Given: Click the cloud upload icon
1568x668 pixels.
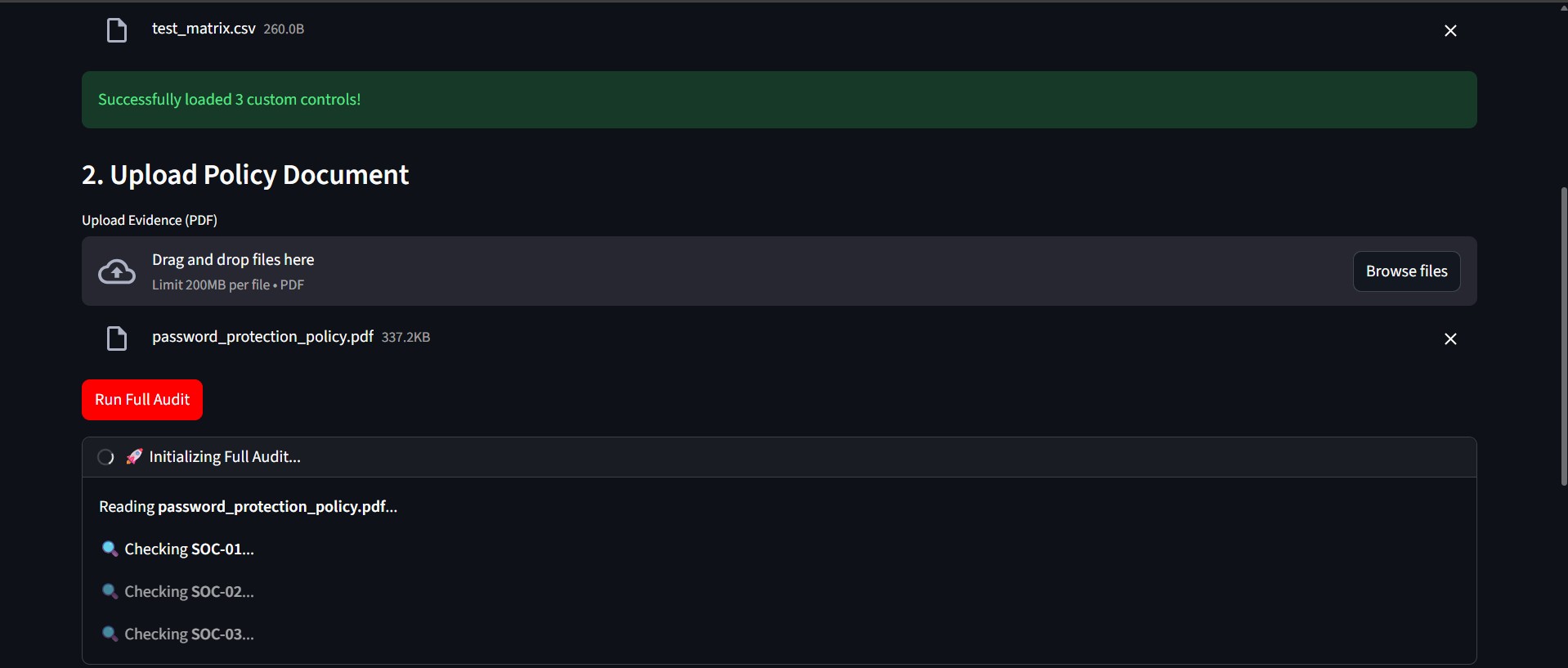Looking at the screenshot, I should click(x=117, y=271).
